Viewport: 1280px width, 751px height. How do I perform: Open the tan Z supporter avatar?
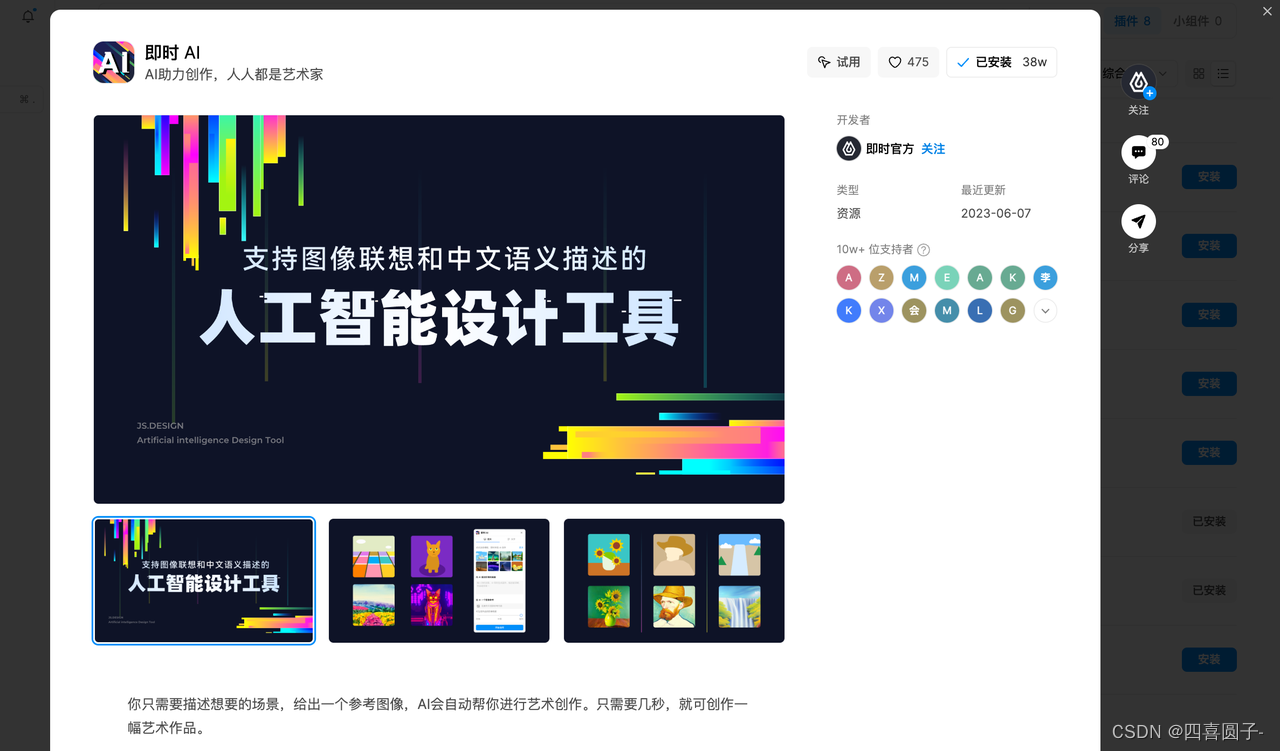tap(881, 278)
